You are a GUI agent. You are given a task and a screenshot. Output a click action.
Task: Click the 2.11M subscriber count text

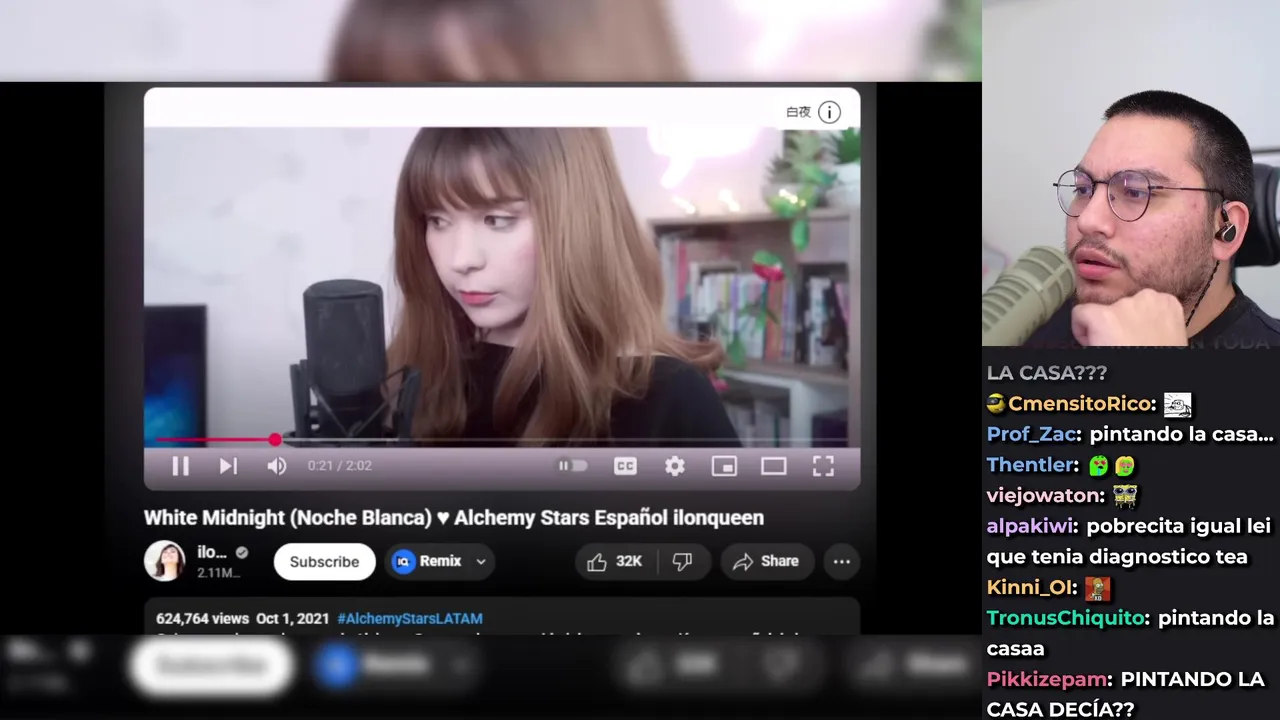(x=218, y=573)
